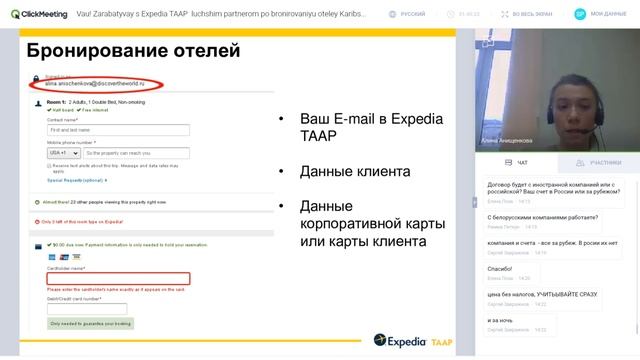Open the USA +1 country code dropdown

pyautogui.click(x=64, y=153)
